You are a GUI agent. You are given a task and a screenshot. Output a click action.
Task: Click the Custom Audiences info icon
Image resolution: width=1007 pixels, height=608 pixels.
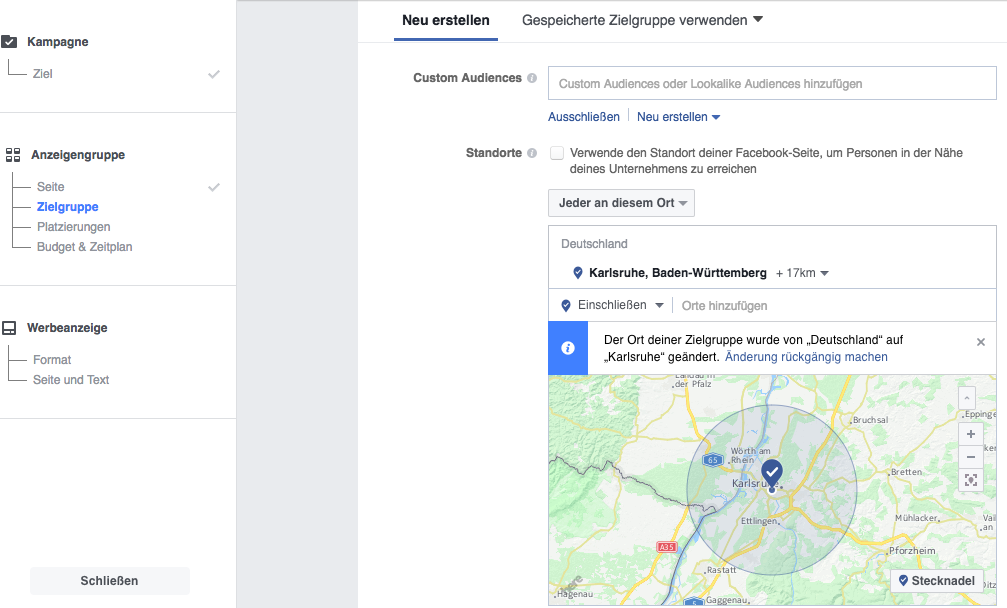[x=532, y=78]
